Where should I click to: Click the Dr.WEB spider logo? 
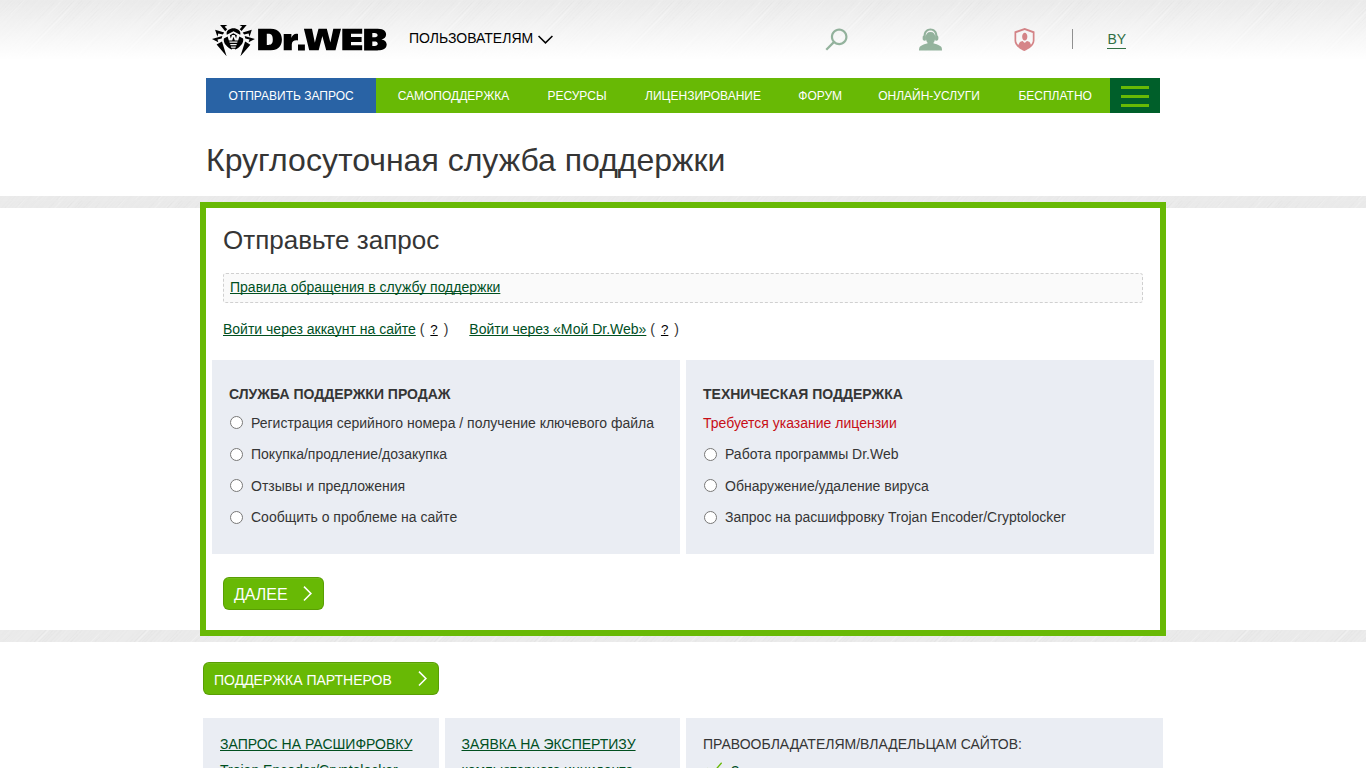pos(300,39)
